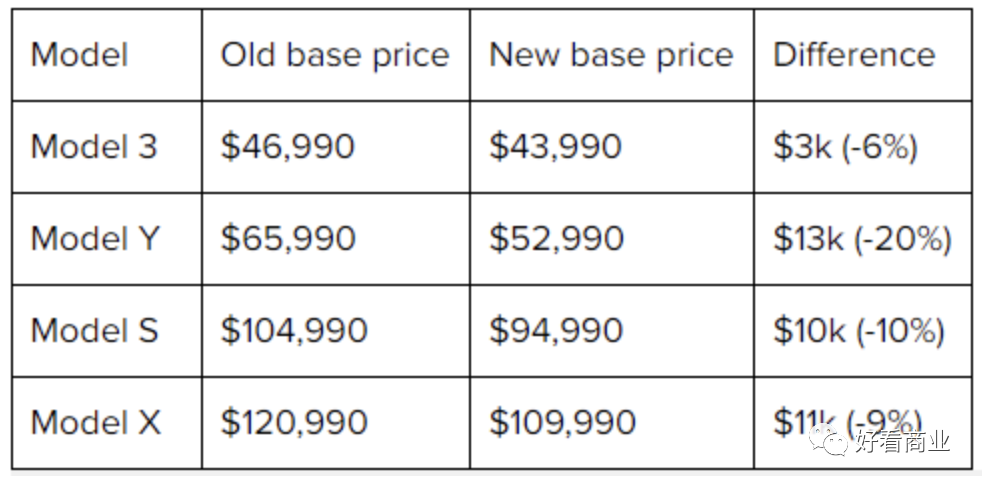This screenshot has height=484, width=982.
Task: Click the $65,990 old price cell
Action: point(288,238)
